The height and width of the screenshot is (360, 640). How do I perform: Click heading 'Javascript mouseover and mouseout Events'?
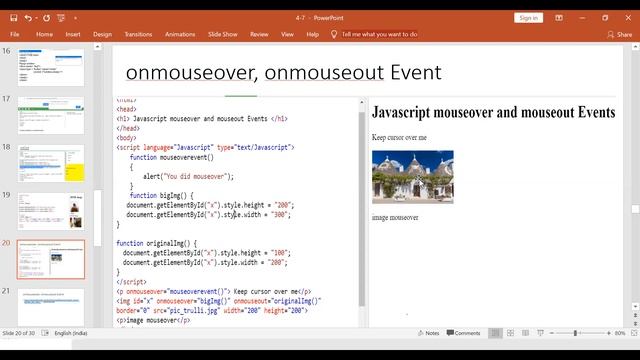493,112
